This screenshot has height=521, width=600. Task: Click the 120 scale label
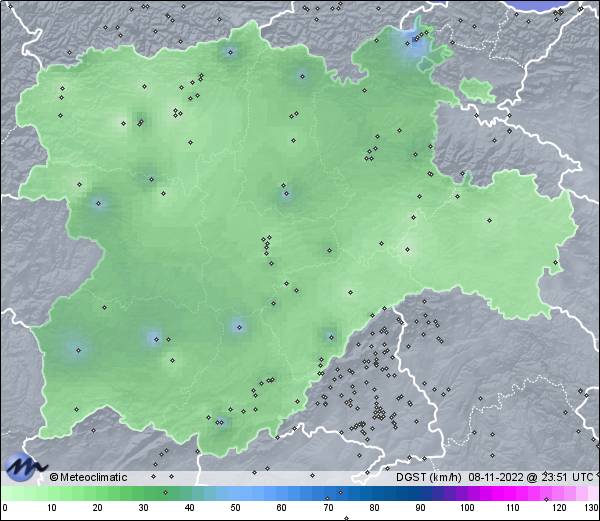559,508
